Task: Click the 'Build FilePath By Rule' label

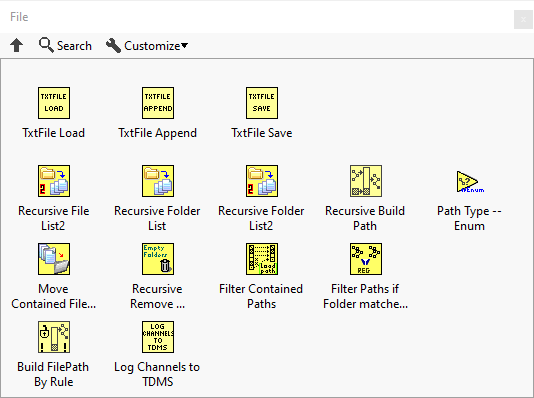Action: 53,374
